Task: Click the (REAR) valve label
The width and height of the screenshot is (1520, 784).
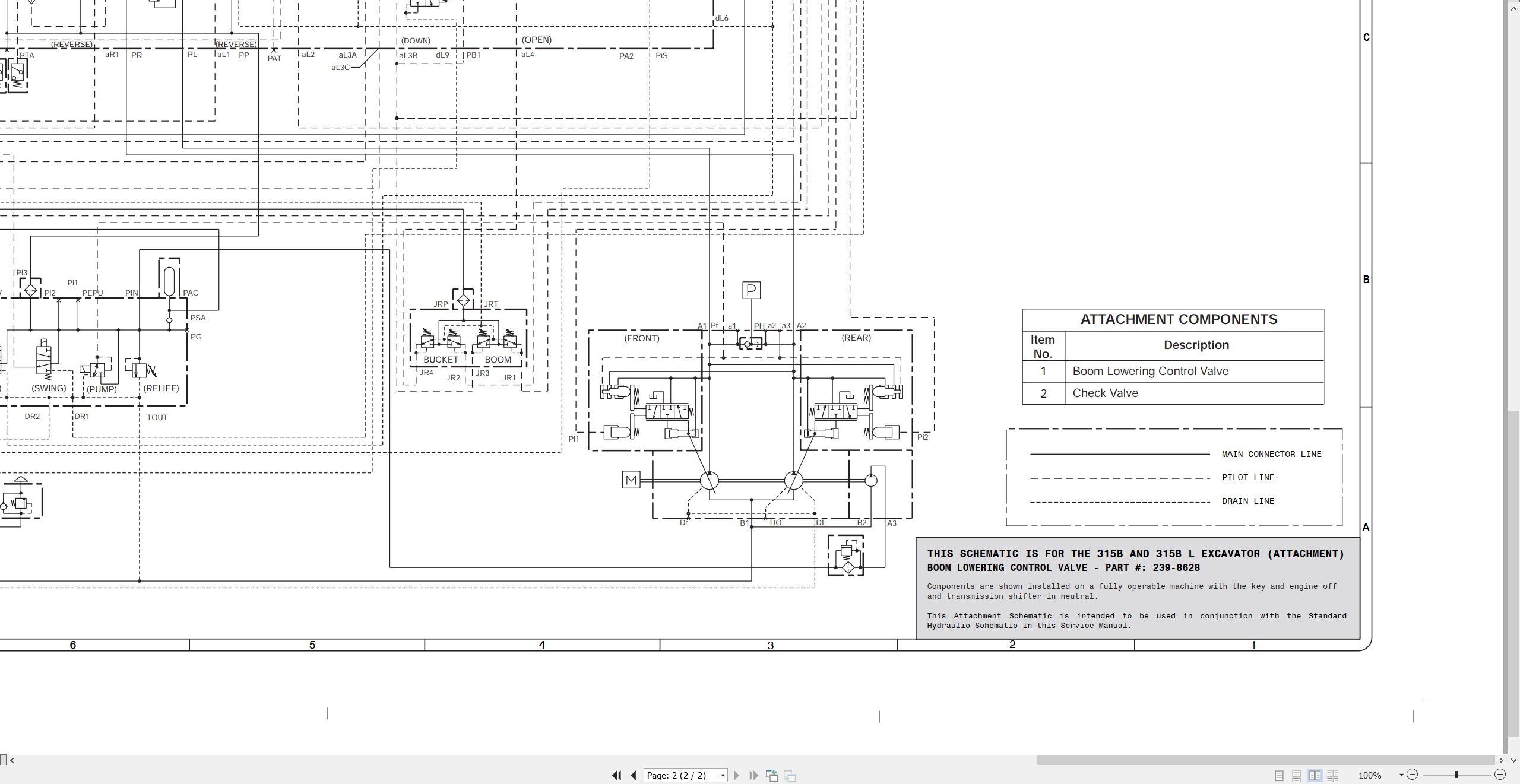Action: pos(856,338)
